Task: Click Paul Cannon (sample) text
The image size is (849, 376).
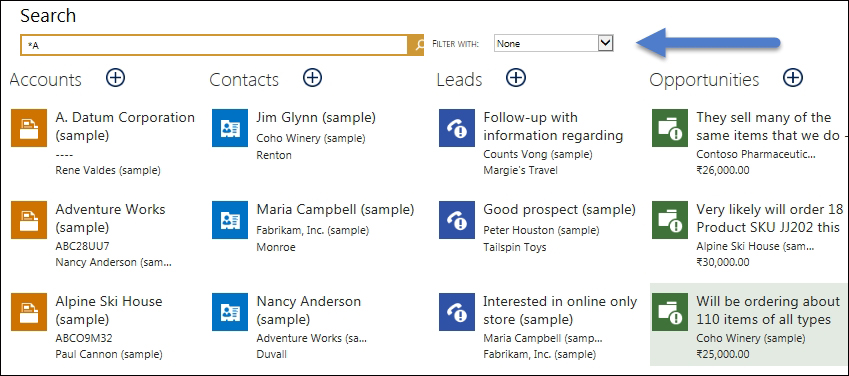Action: coord(109,354)
